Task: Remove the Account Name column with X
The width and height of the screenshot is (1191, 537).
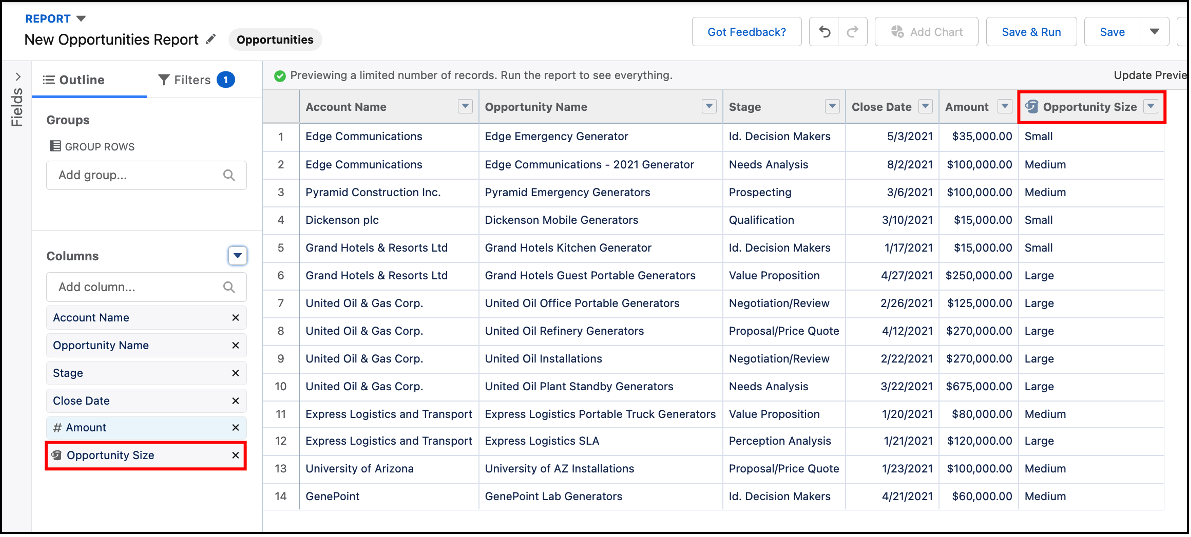Action: tap(236, 318)
